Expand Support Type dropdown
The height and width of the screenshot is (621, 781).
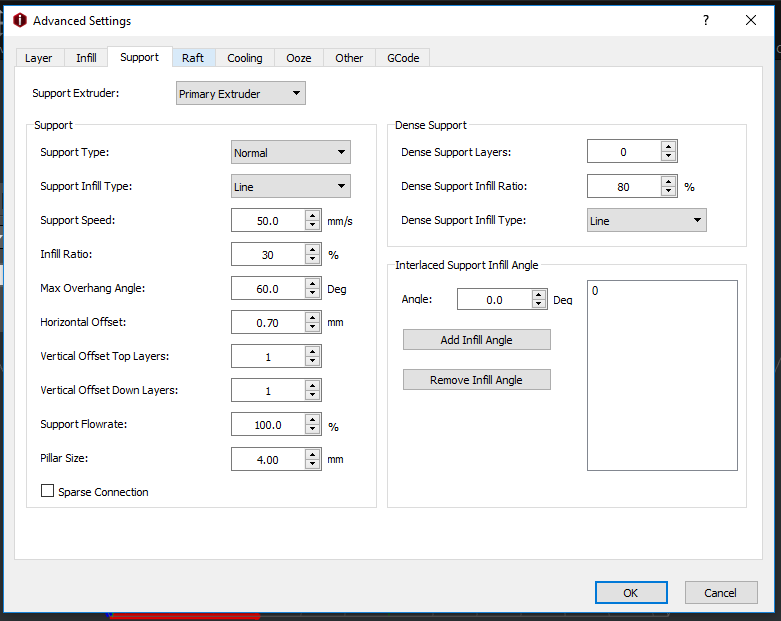coord(291,153)
